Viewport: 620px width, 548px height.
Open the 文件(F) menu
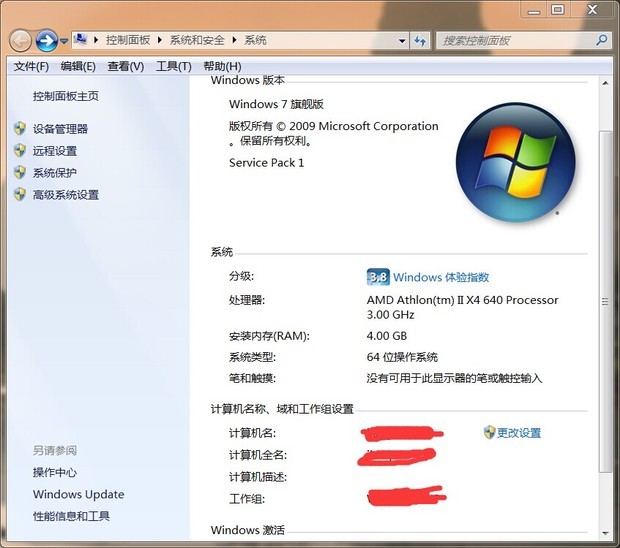[31, 66]
